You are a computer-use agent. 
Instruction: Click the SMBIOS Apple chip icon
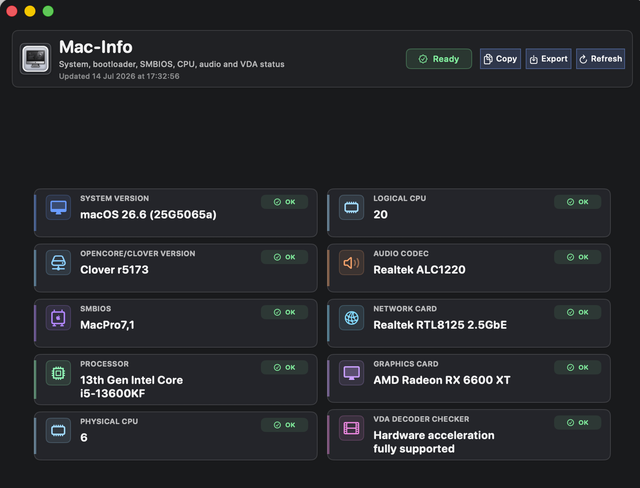coord(58,317)
